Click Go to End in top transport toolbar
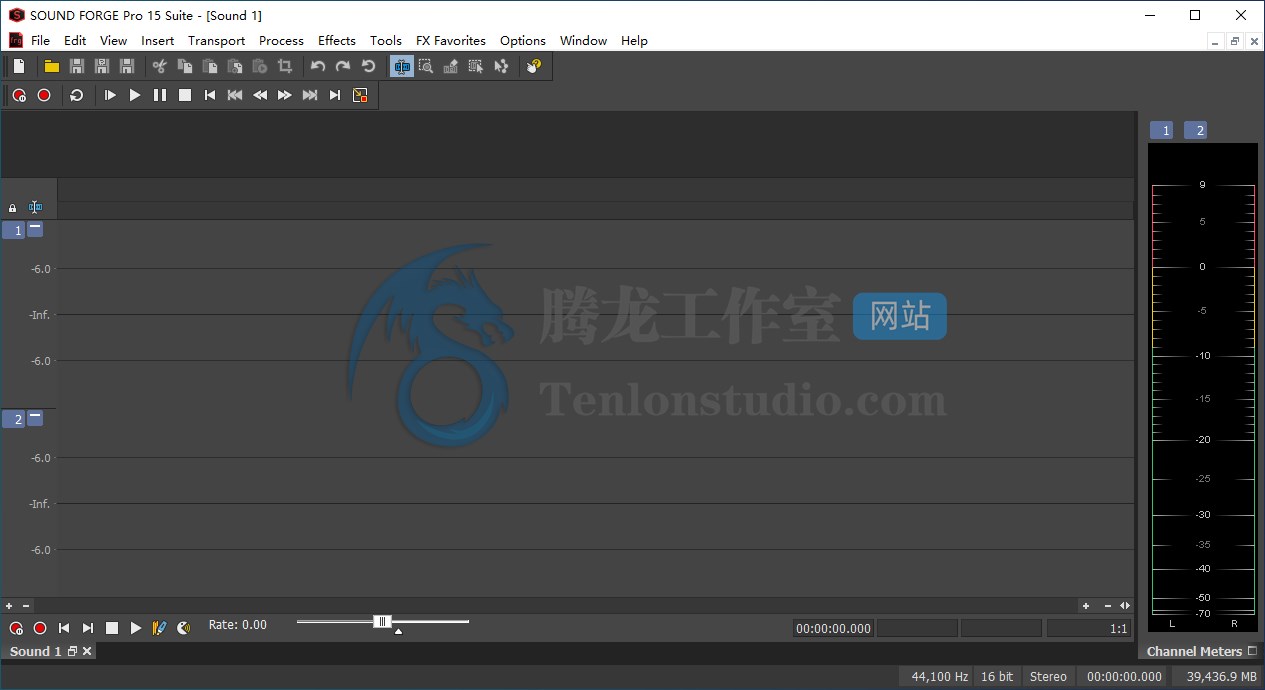The width and height of the screenshot is (1265, 690). [x=335, y=95]
